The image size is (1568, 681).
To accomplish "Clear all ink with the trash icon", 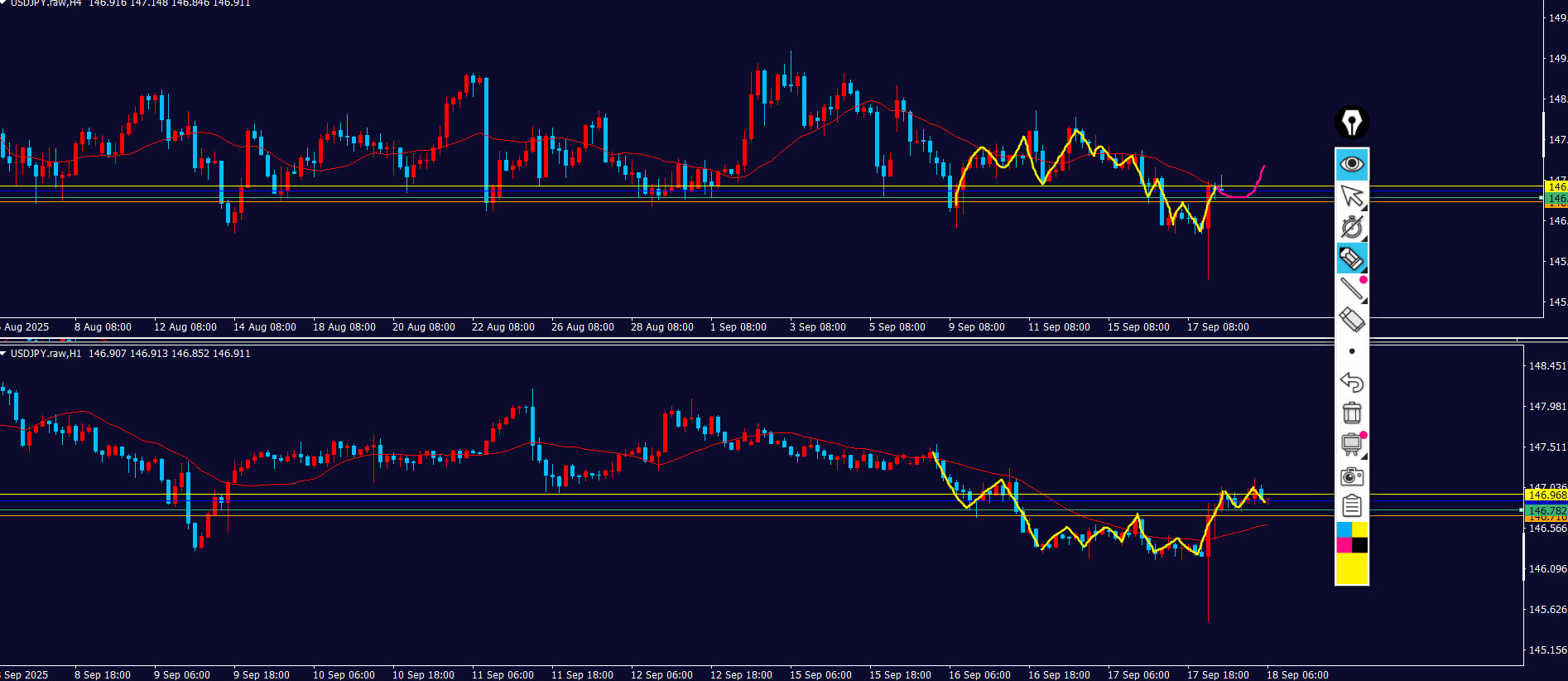I will (x=1351, y=413).
